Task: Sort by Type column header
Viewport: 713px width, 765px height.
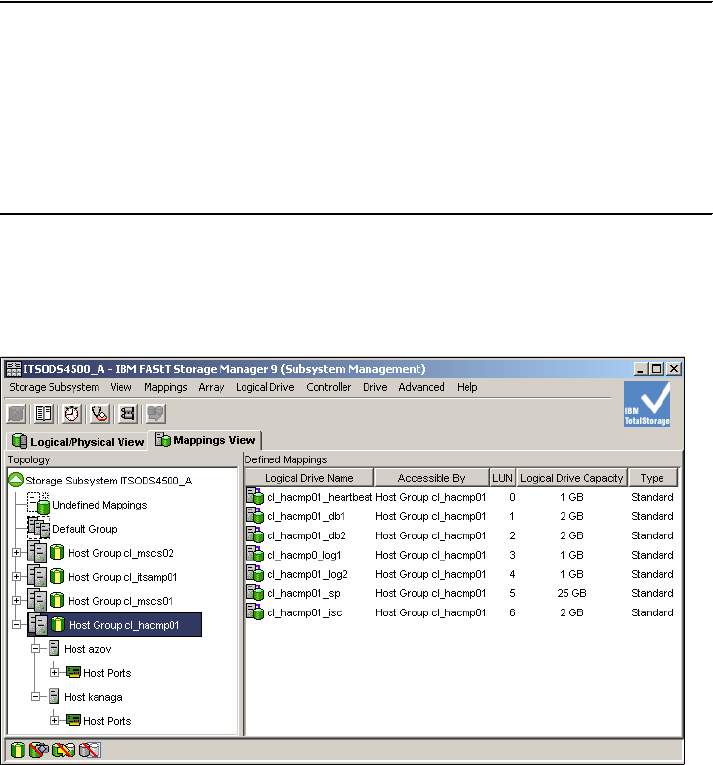Action: (x=652, y=478)
